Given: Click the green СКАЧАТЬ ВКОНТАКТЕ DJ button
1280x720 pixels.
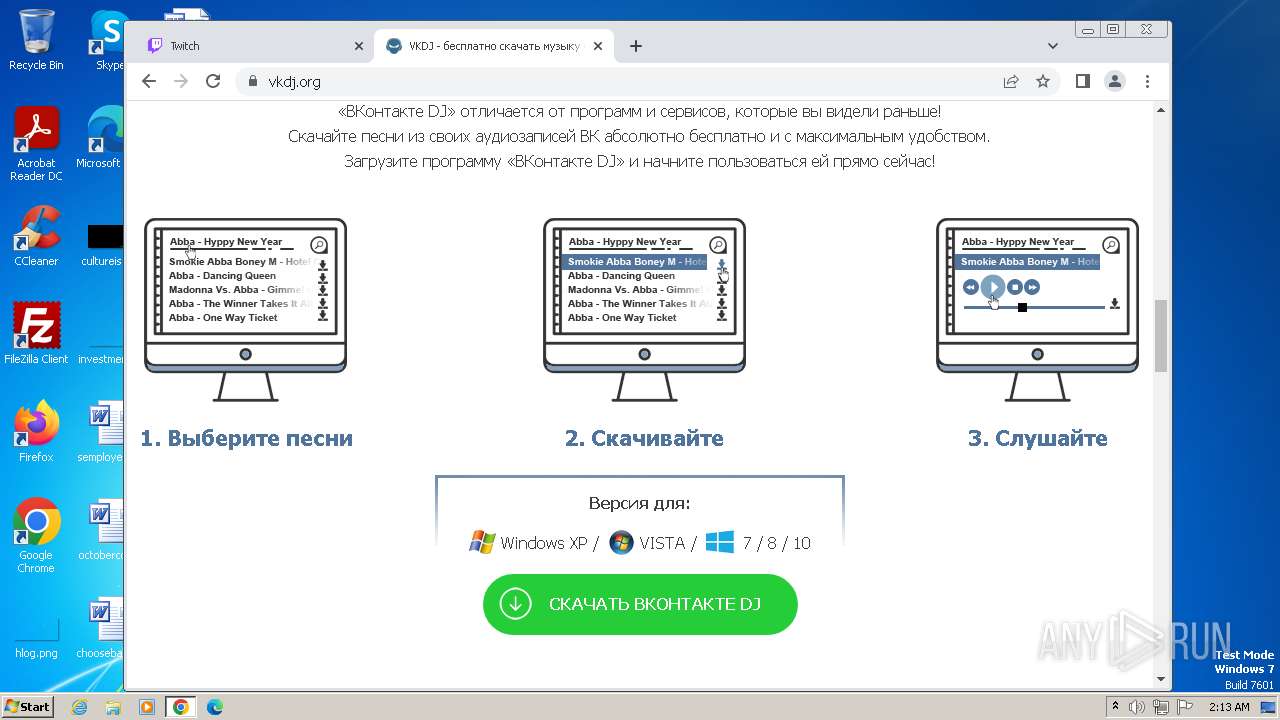Looking at the screenshot, I should 640,604.
